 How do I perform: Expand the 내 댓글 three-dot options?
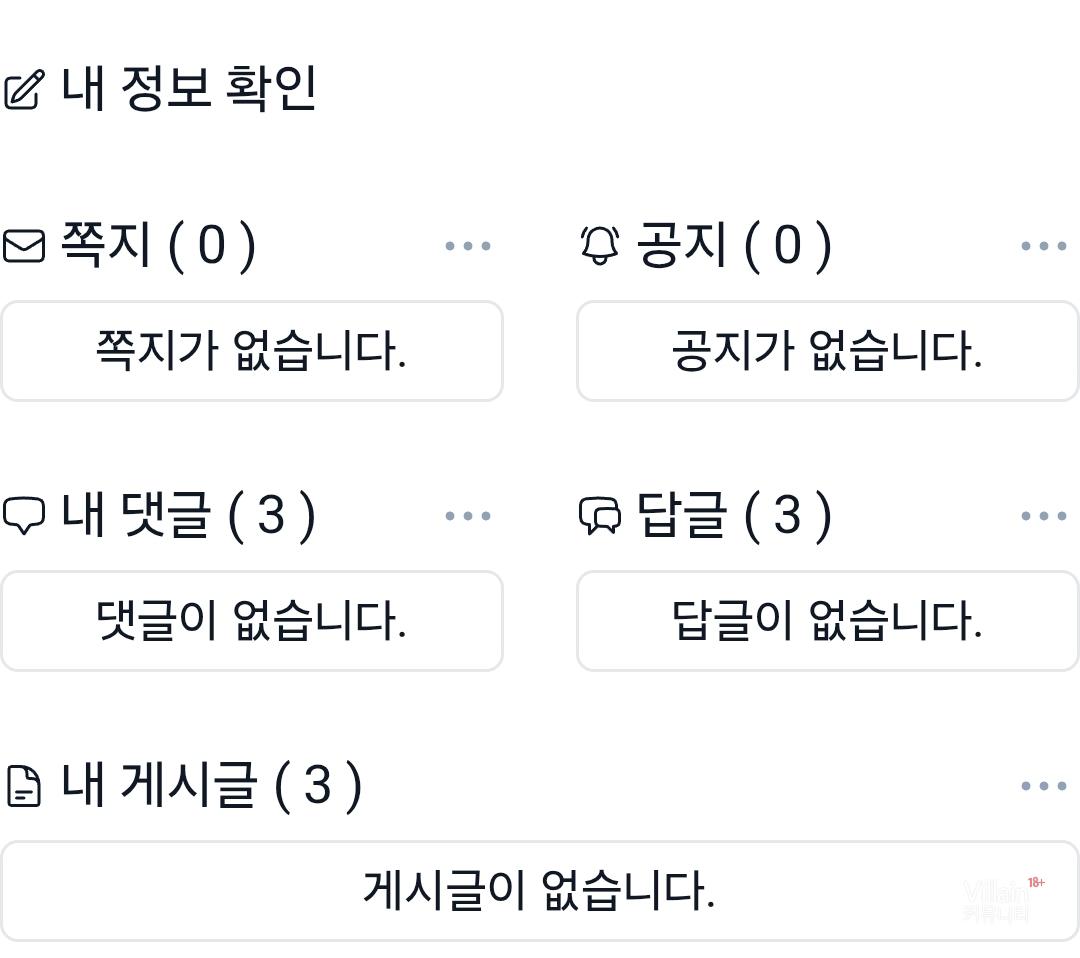pos(468,516)
